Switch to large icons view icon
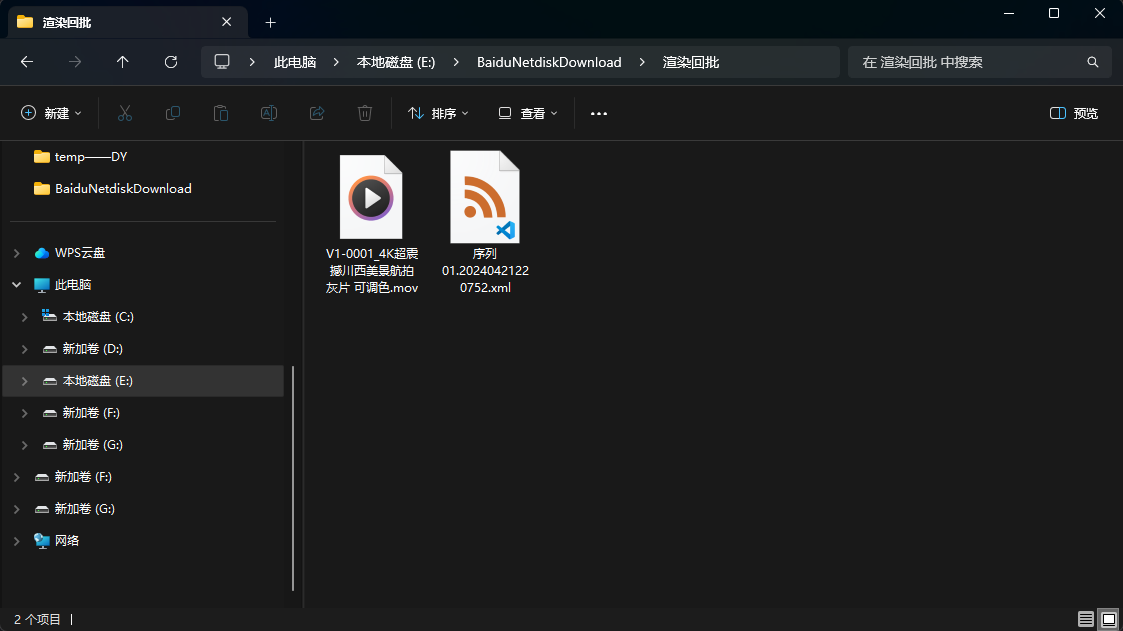 click(x=1109, y=619)
